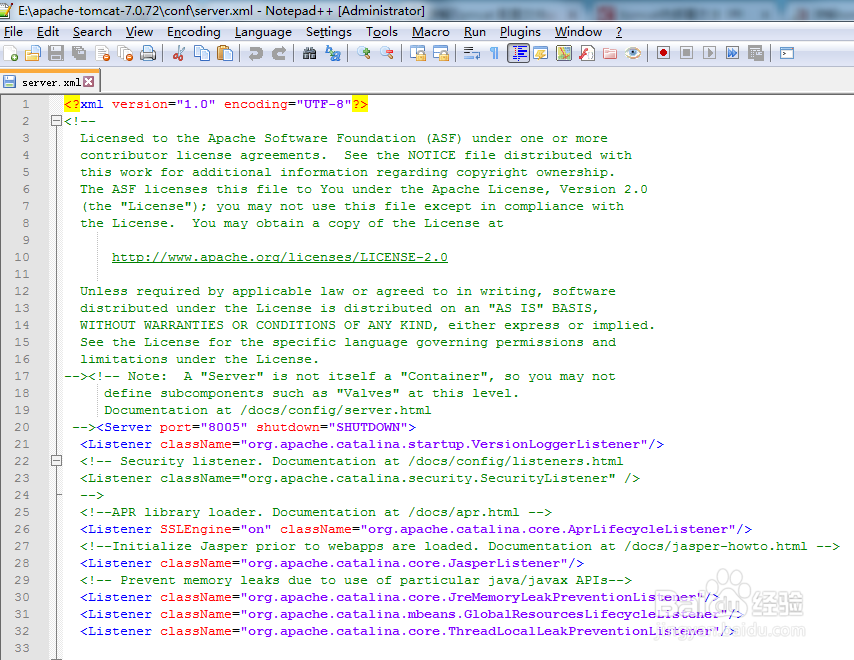Screen dimensions: 854x660
Task: Click the VersionLoggerListener class name on line 21
Action: (556, 444)
